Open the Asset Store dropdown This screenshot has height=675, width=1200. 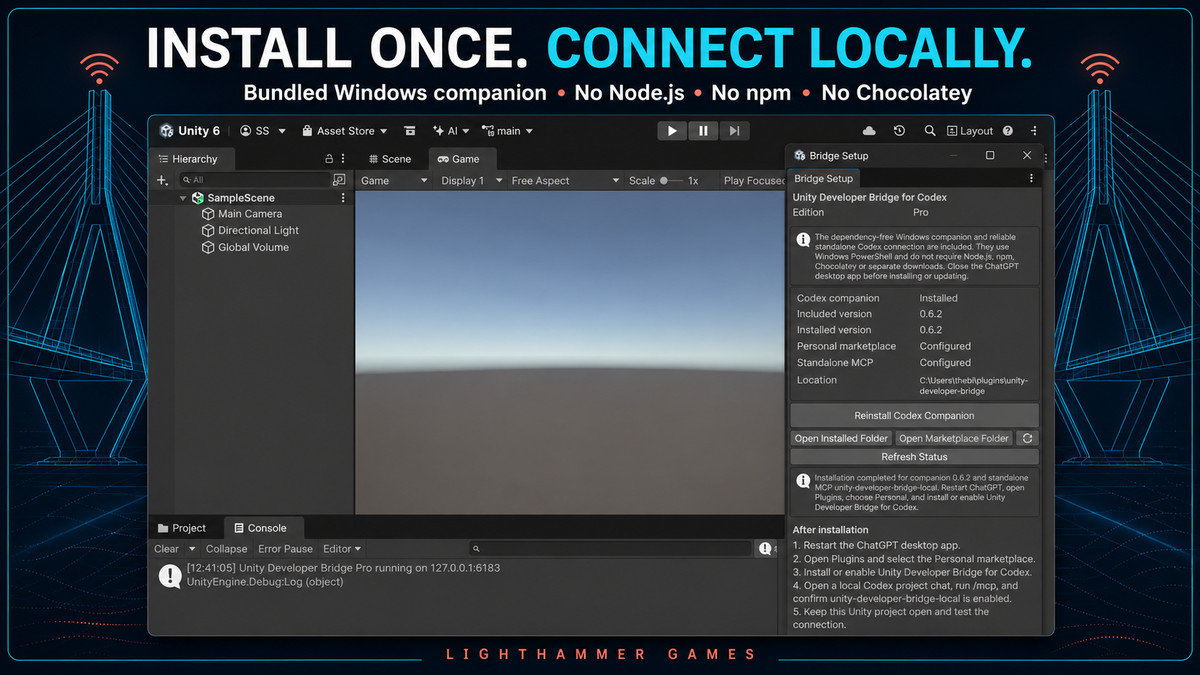pos(344,131)
